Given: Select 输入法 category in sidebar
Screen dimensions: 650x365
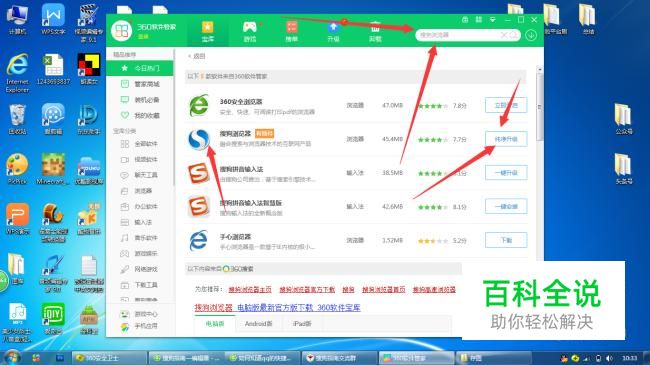Looking at the screenshot, I should 140,222.
